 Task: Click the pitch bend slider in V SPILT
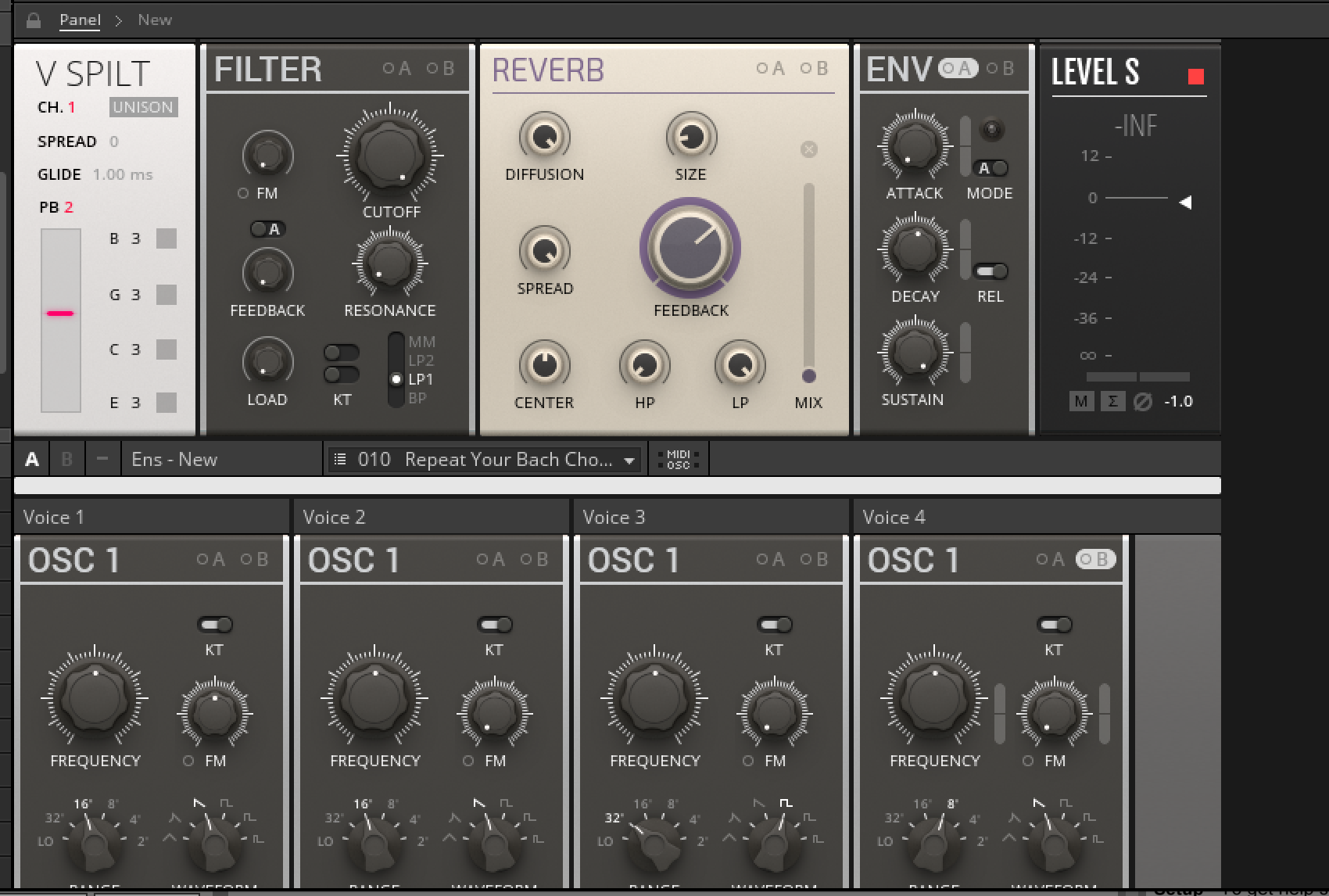(x=61, y=320)
